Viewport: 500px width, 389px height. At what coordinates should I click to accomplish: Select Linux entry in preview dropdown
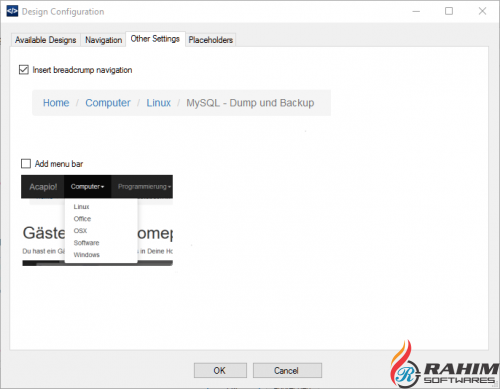[81, 207]
